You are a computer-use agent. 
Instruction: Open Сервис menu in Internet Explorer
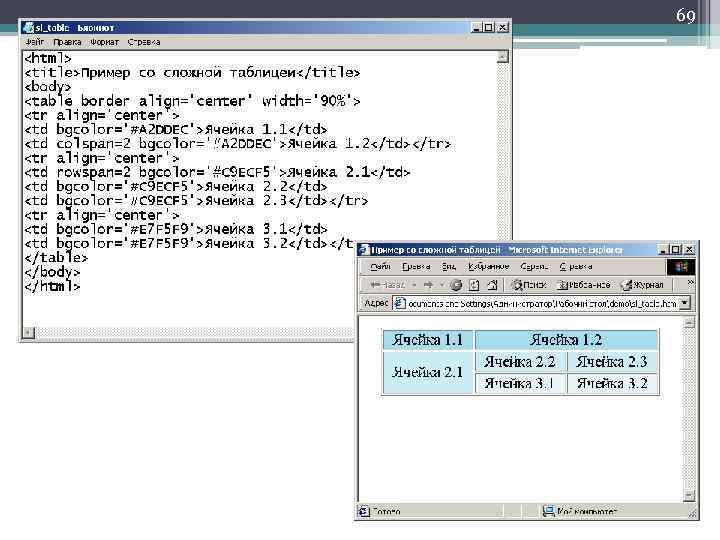[534, 266]
